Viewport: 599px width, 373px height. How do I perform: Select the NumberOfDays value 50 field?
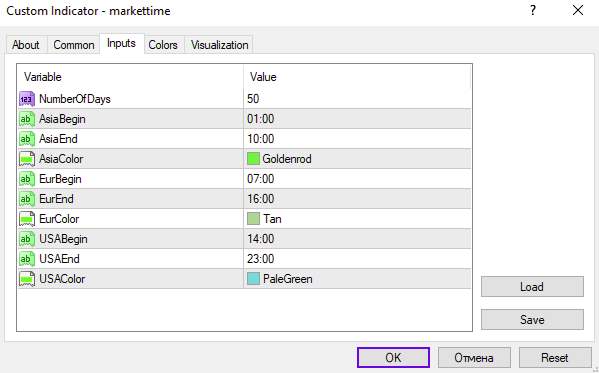[x=357, y=99]
